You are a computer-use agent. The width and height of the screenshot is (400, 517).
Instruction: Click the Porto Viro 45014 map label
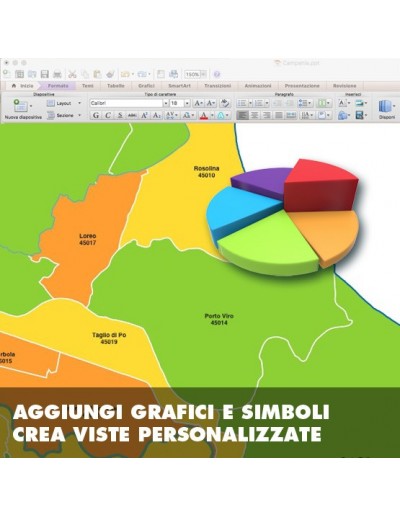tap(219, 319)
